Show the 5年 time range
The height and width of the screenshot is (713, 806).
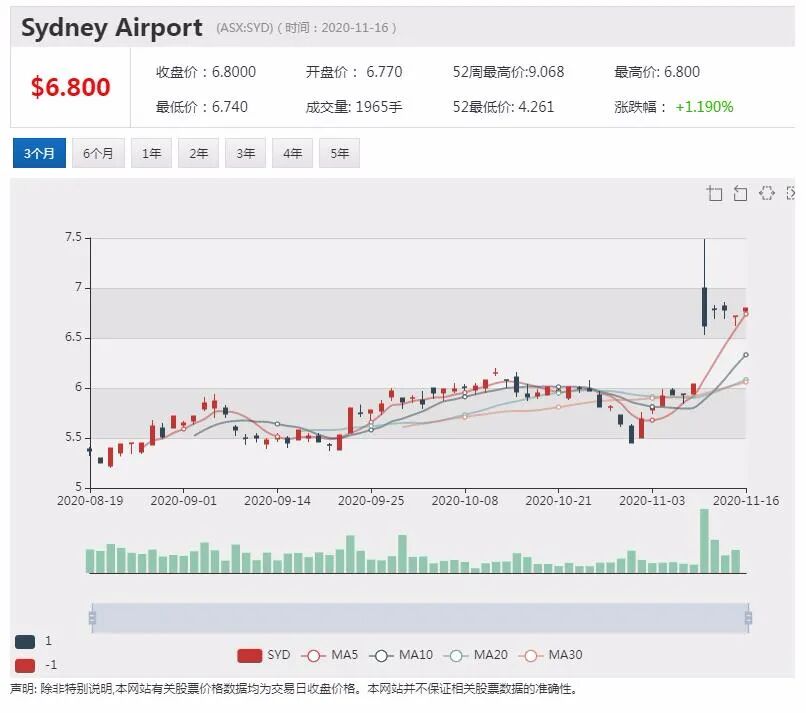pyautogui.click(x=339, y=153)
